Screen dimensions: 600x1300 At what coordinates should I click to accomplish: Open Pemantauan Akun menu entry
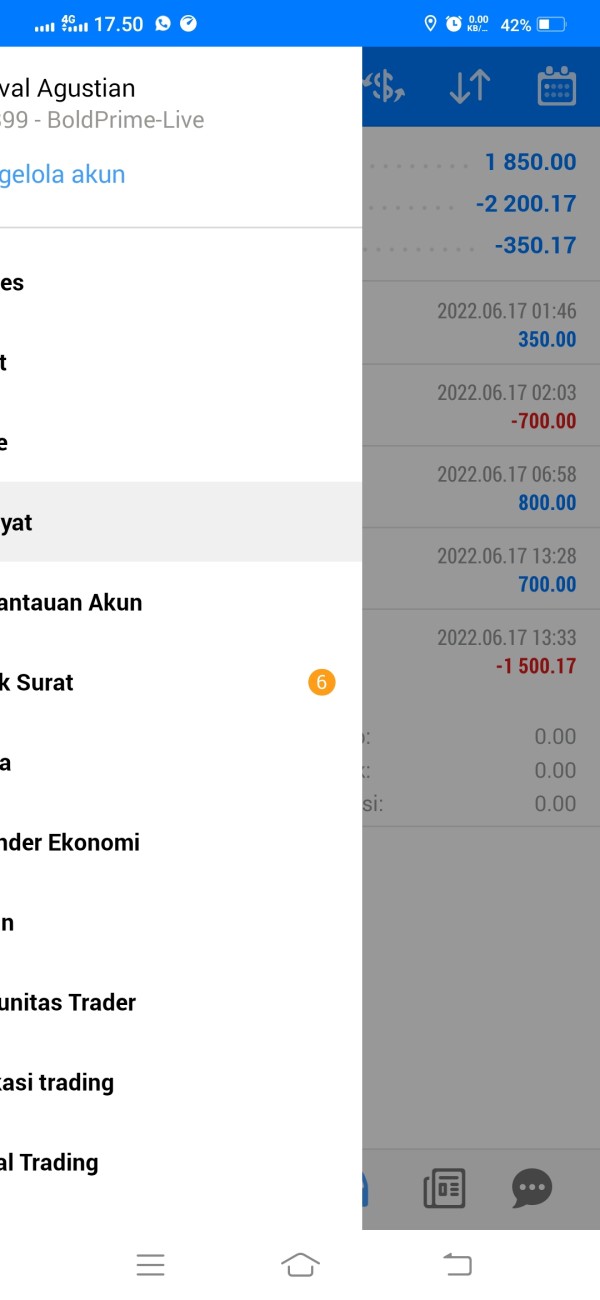click(181, 602)
